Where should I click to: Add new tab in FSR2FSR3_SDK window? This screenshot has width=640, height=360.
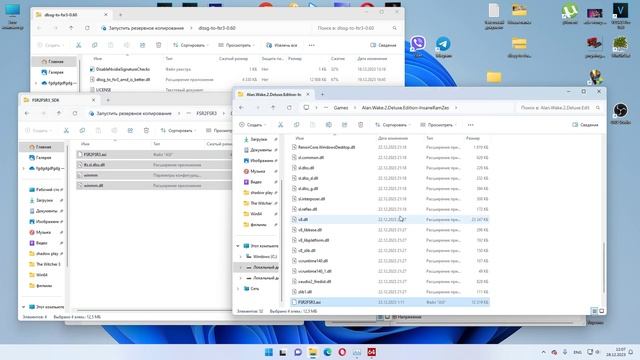tap(108, 100)
